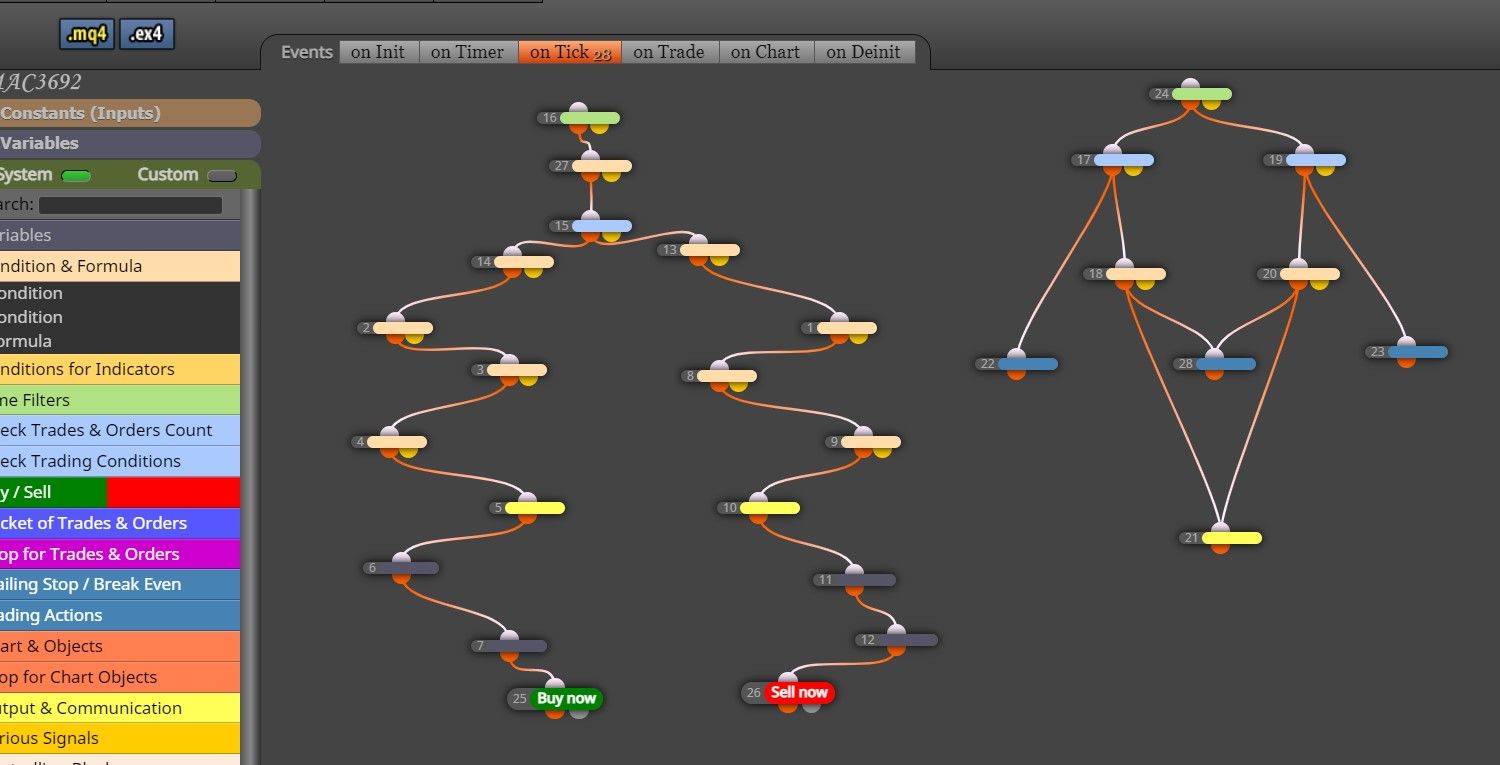This screenshot has width=1500, height=765.
Task: Open the on Chart event tab
Action: tap(766, 52)
